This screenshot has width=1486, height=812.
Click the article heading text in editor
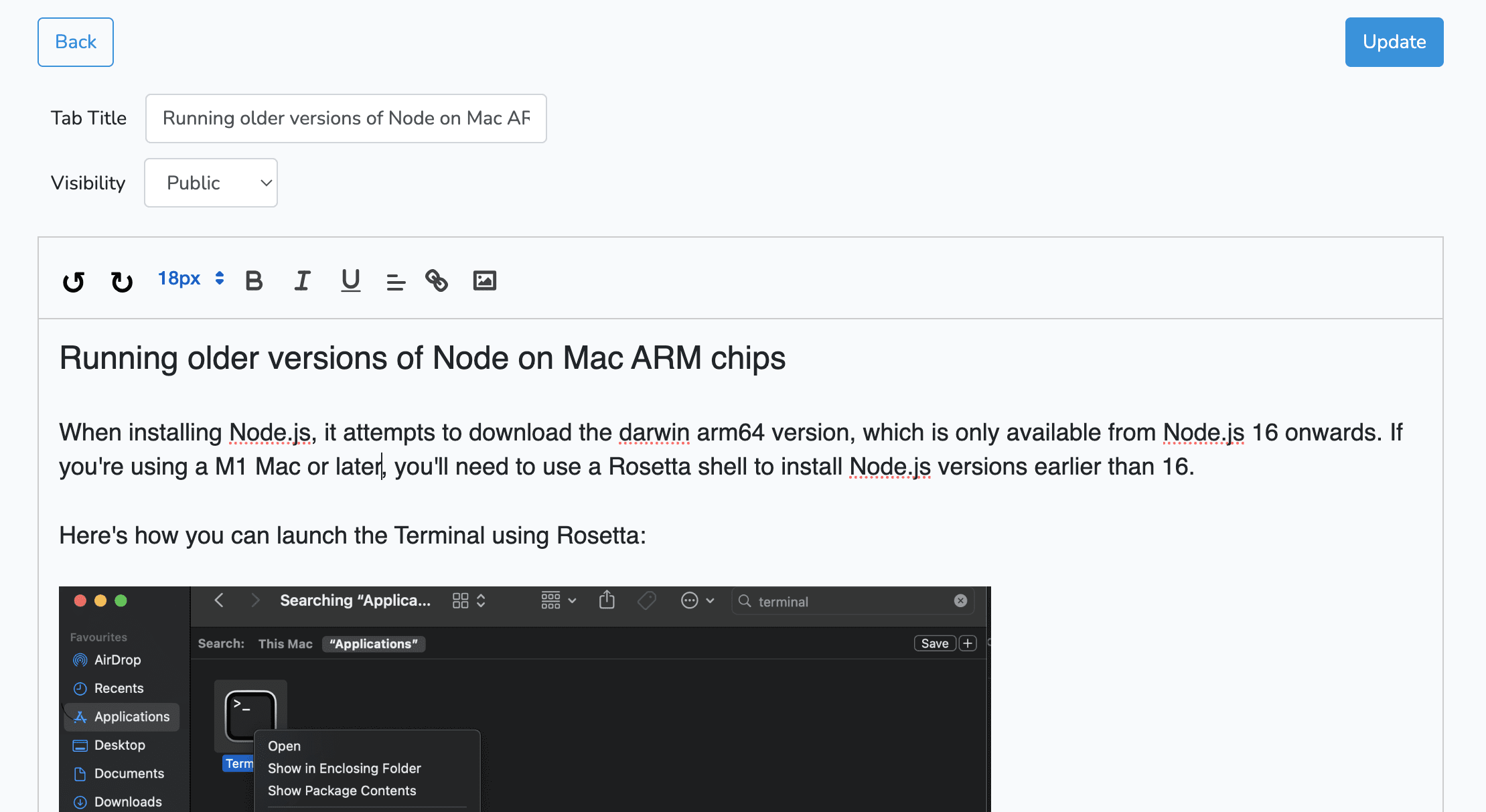click(422, 358)
